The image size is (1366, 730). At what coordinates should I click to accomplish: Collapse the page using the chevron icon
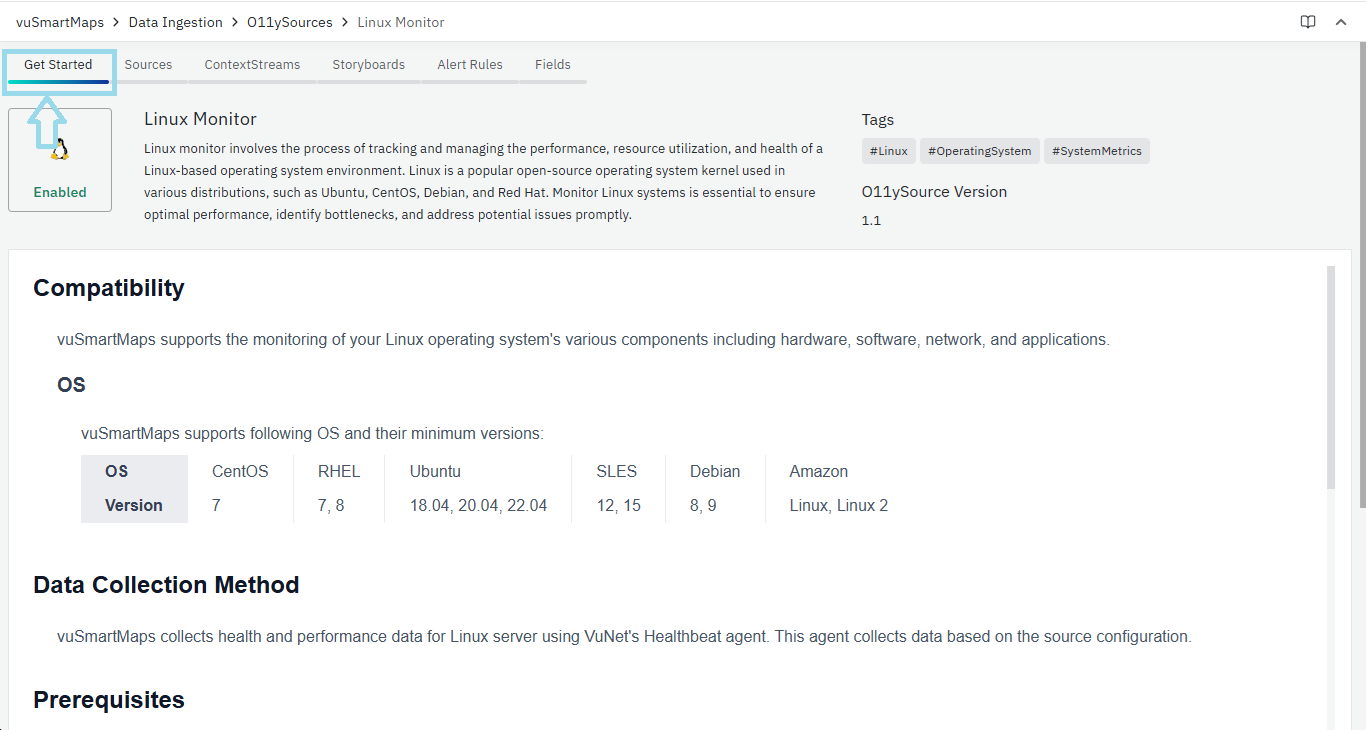tap(1341, 21)
